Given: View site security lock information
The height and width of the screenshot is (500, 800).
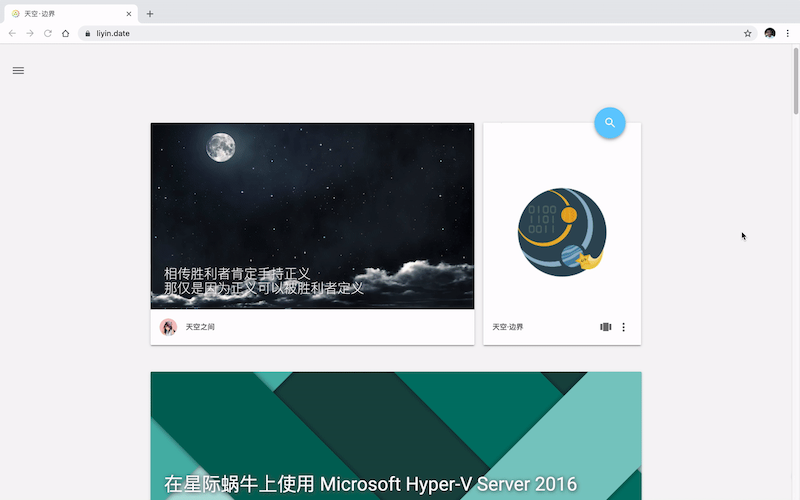Looking at the screenshot, I should 88,33.
